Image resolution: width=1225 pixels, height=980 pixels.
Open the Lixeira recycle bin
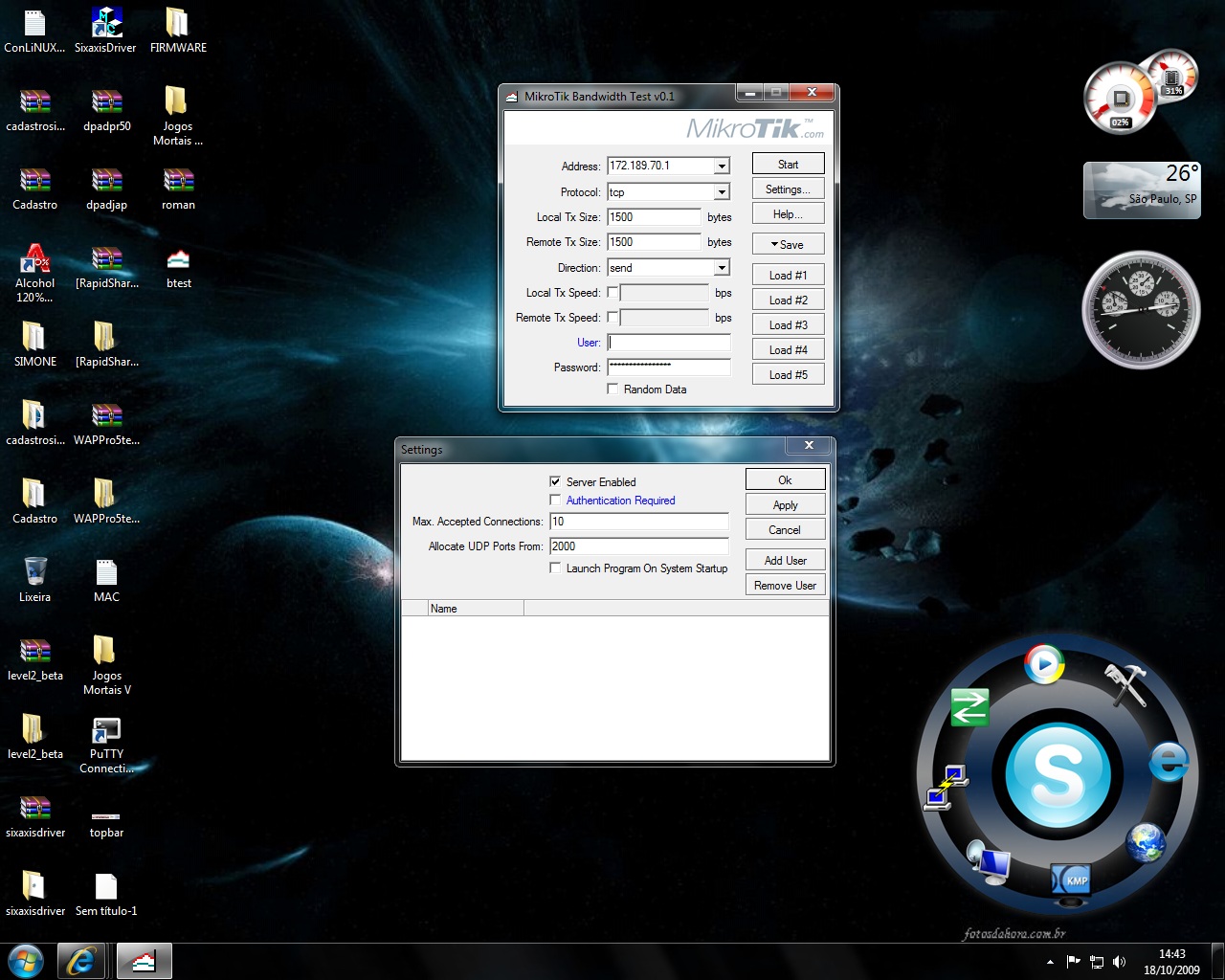point(34,574)
